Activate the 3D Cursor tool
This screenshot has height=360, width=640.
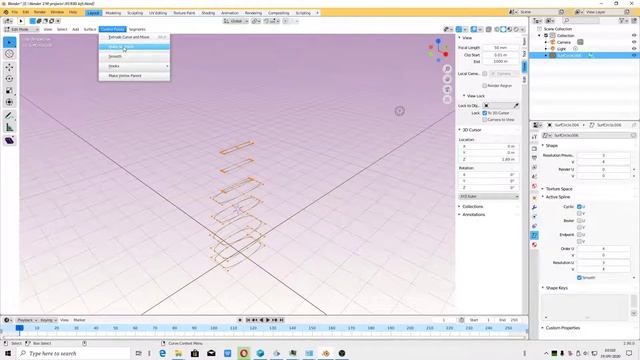[9, 54]
